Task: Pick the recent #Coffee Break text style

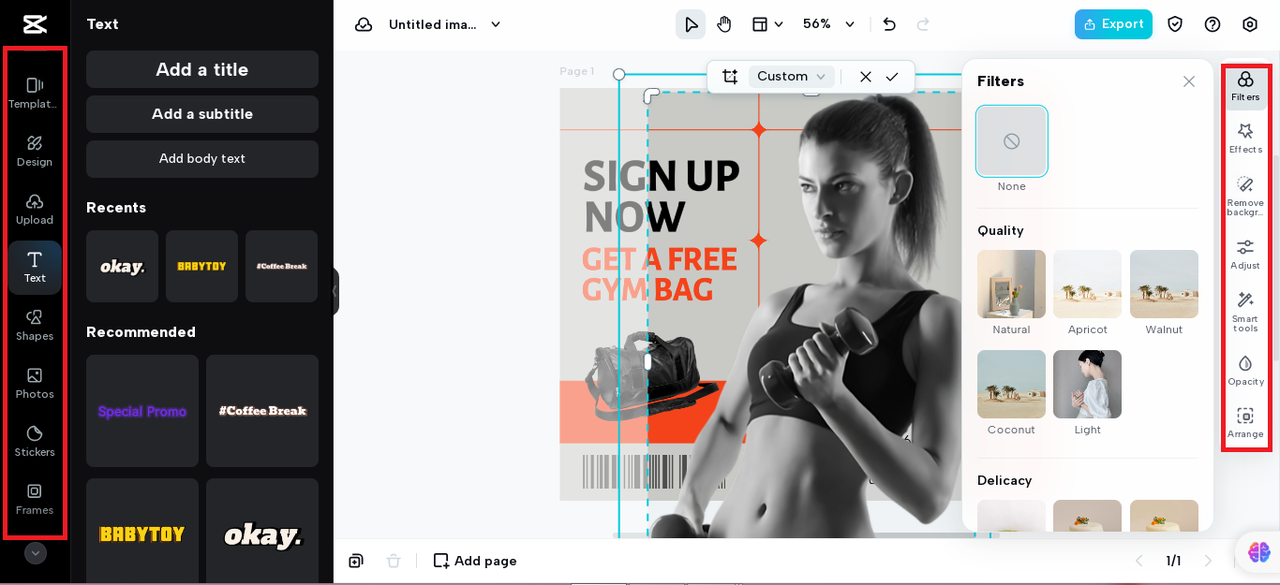Action: 281,266
